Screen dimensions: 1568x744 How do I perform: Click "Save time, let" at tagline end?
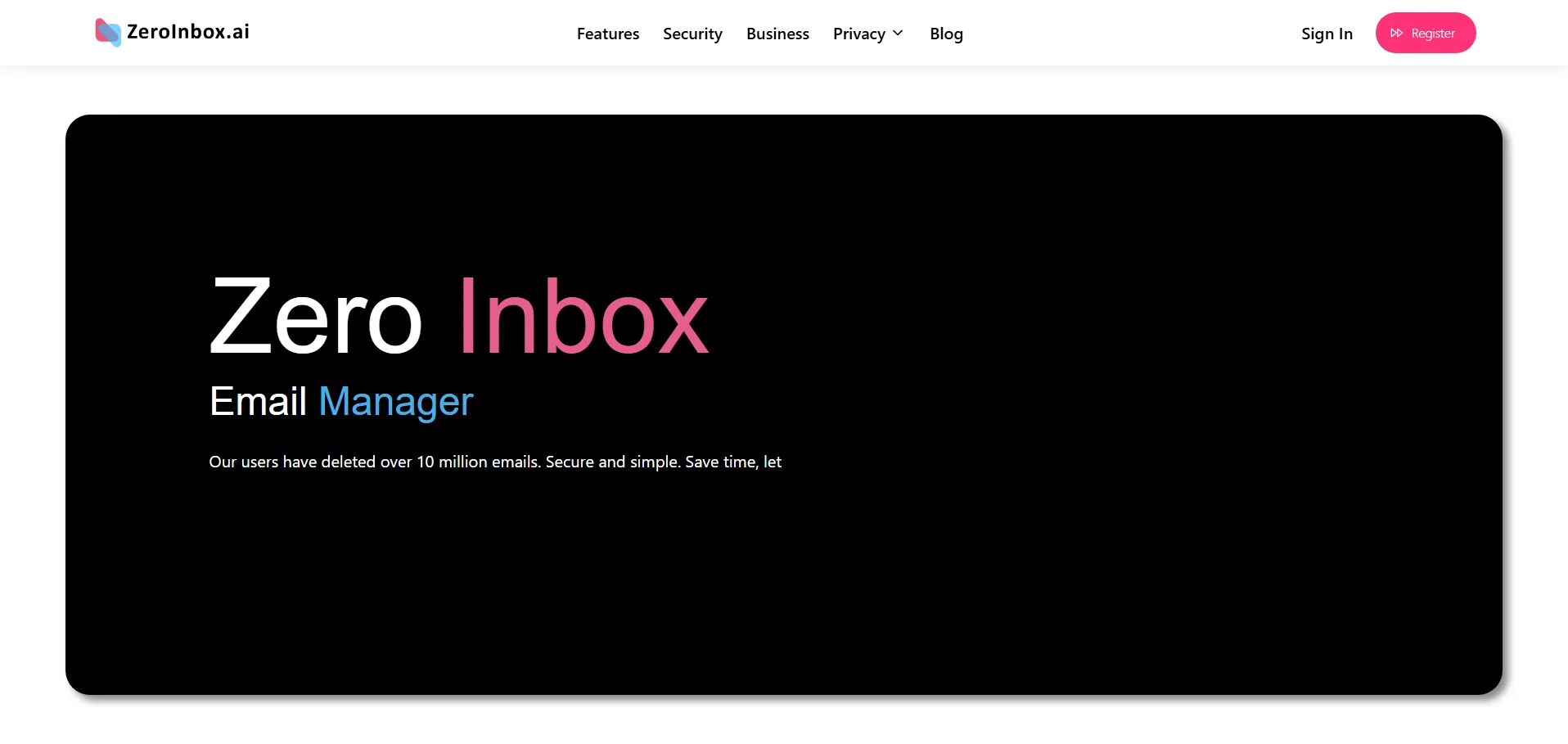click(x=733, y=462)
